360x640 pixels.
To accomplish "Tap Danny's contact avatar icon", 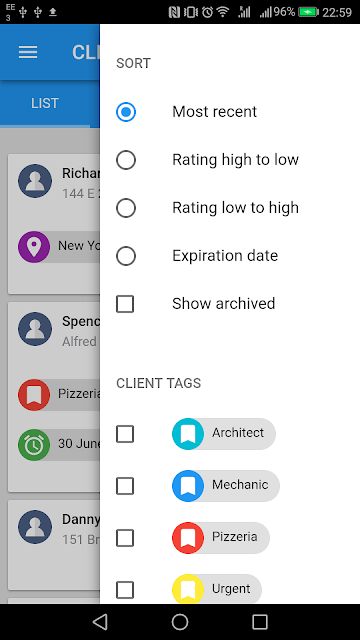I will click(35, 527).
